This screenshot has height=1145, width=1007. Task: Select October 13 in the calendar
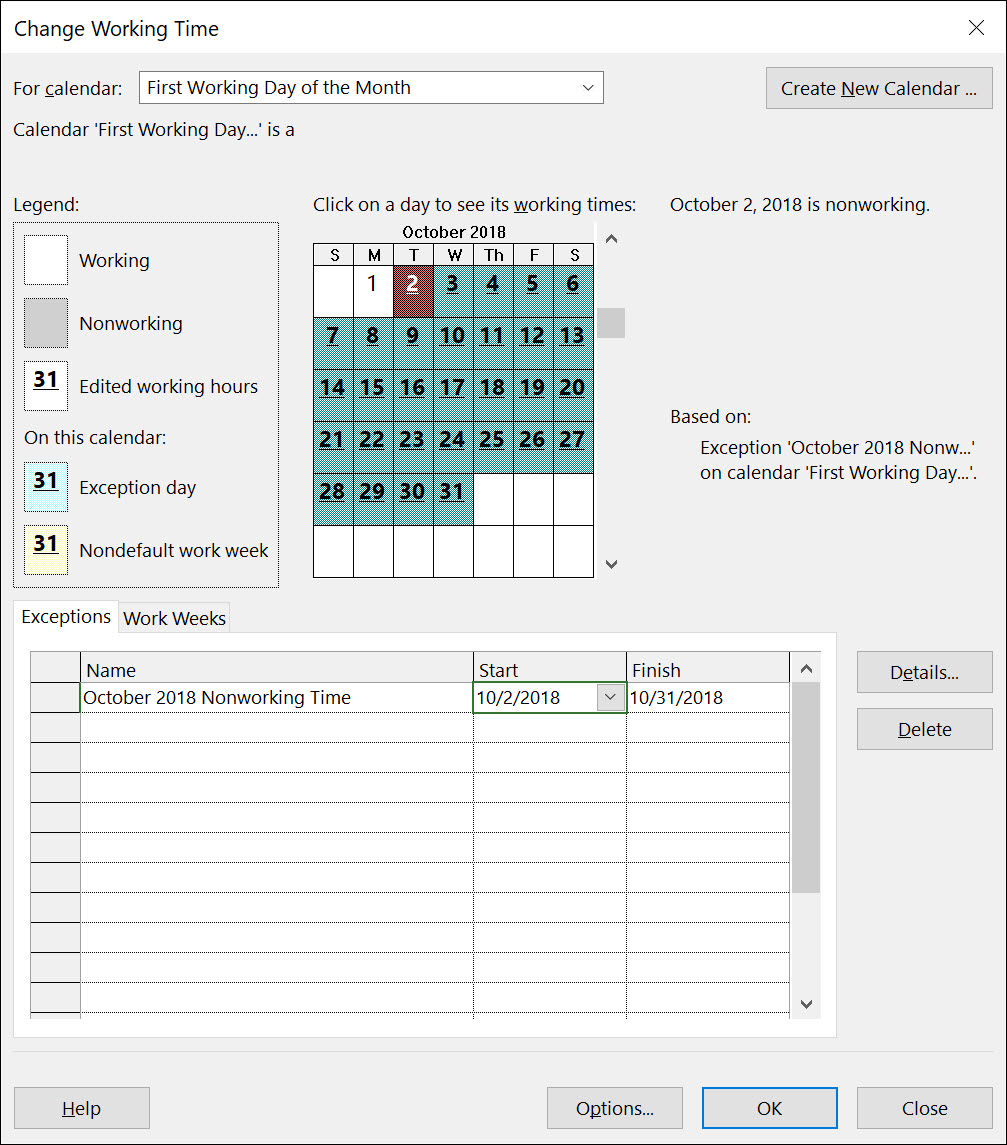click(573, 343)
